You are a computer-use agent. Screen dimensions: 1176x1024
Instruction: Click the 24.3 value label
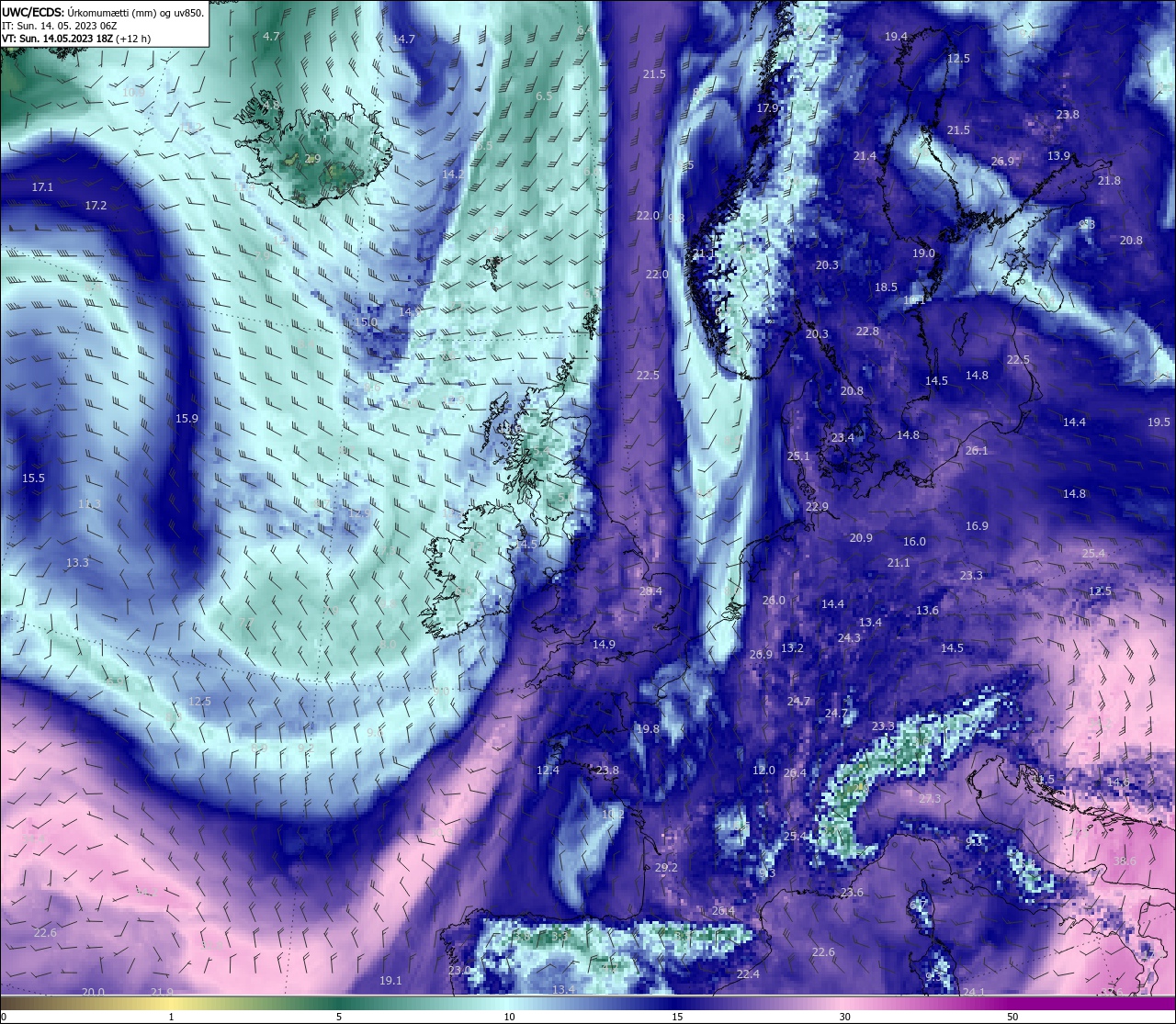tap(849, 637)
